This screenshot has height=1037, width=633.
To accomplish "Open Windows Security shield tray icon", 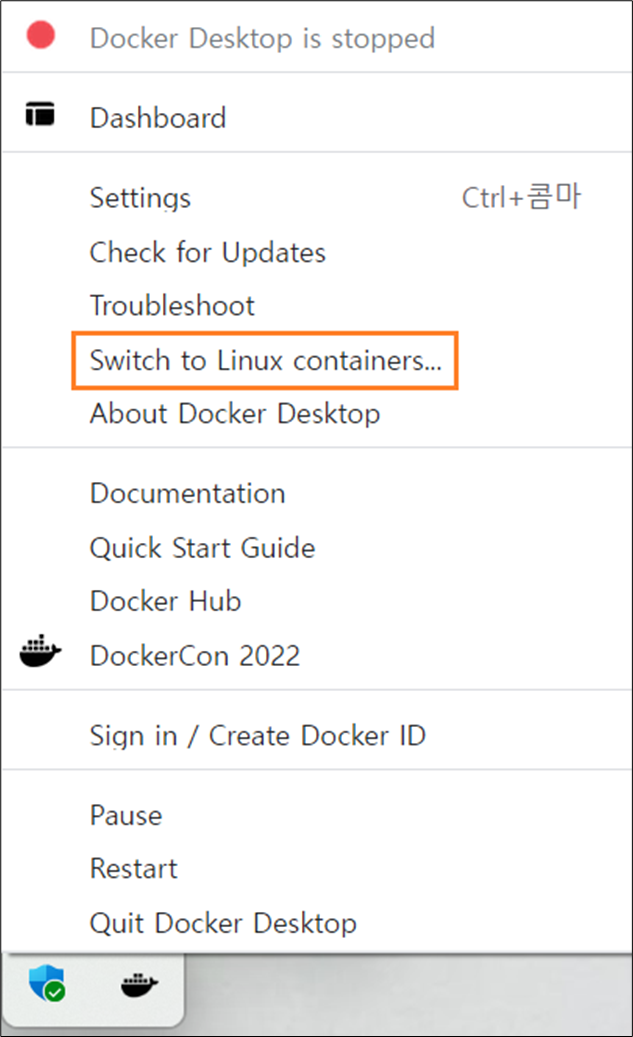I will [x=47, y=982].
